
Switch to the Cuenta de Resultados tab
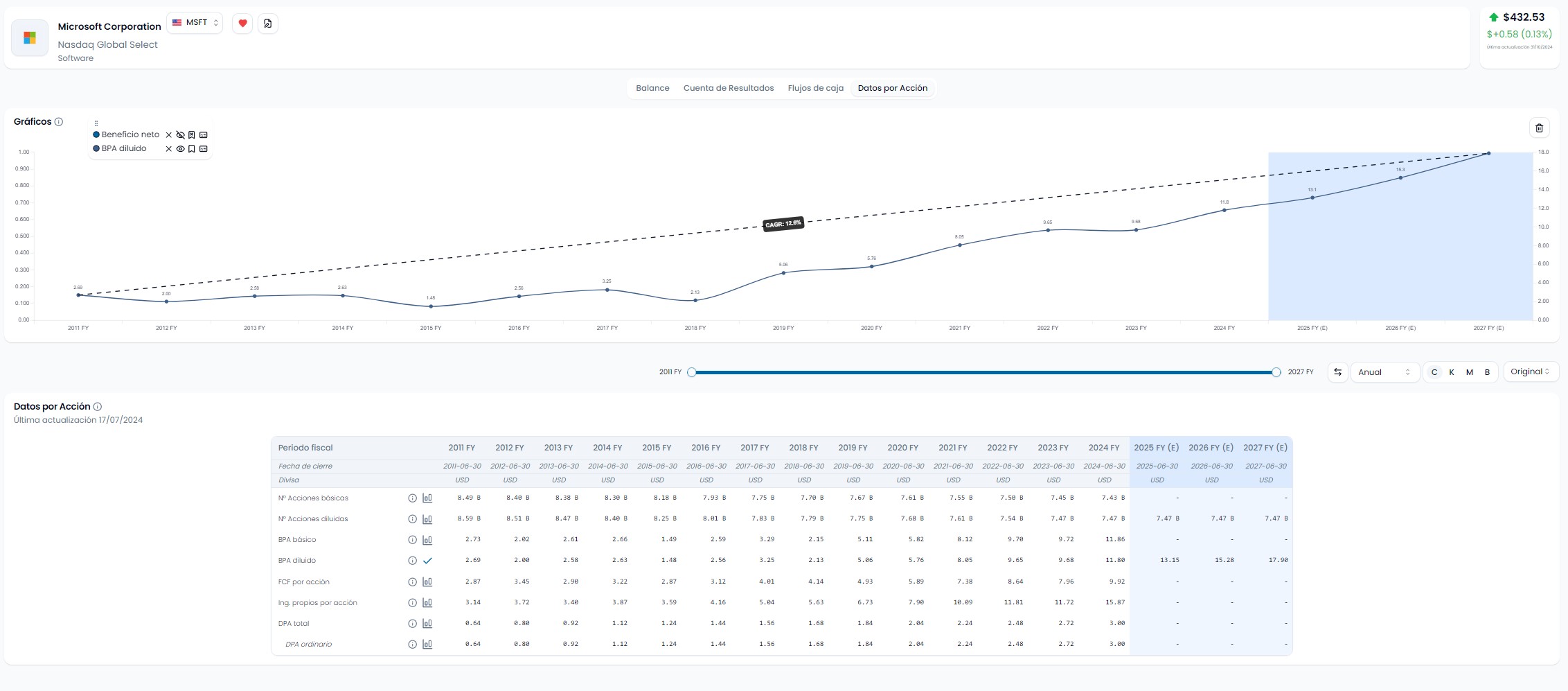tap(729, 88)
